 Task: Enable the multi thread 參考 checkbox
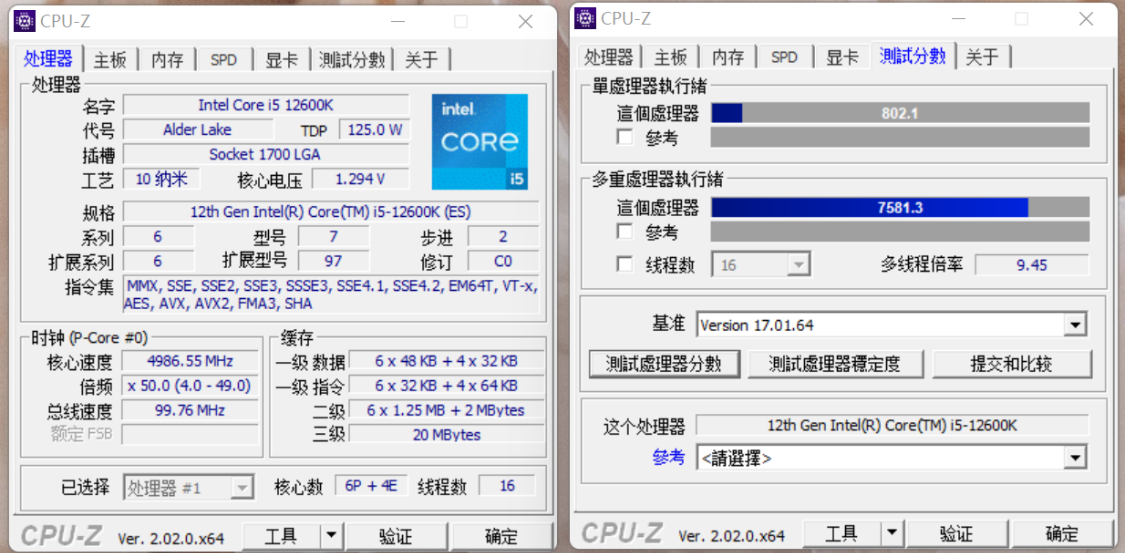(625, 232)
